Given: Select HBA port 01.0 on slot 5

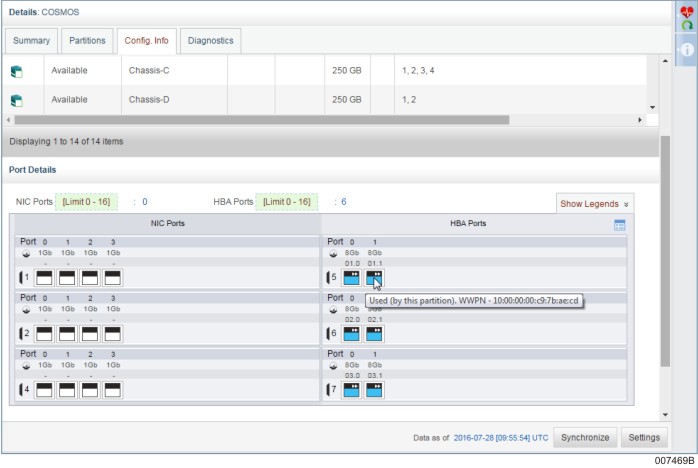Looking at the screenshot, I should coord(351,278).
